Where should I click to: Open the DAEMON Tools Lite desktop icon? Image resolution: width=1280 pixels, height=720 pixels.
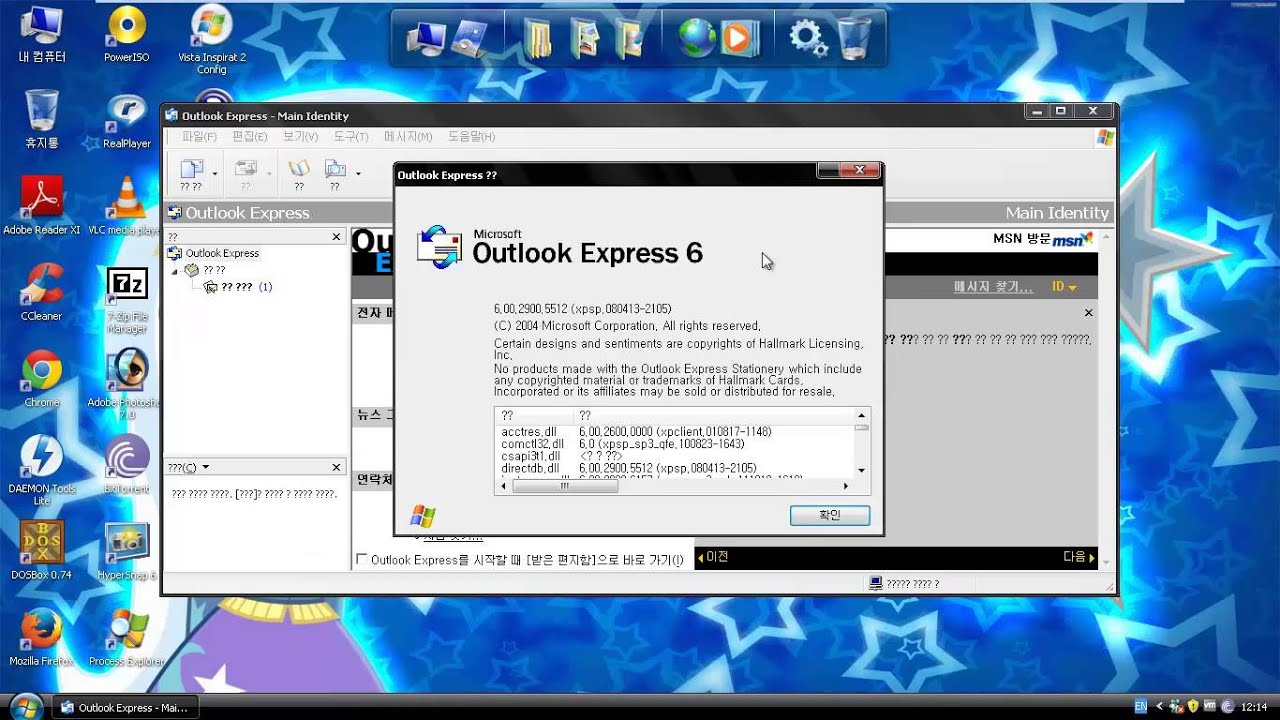click(42, 470)
